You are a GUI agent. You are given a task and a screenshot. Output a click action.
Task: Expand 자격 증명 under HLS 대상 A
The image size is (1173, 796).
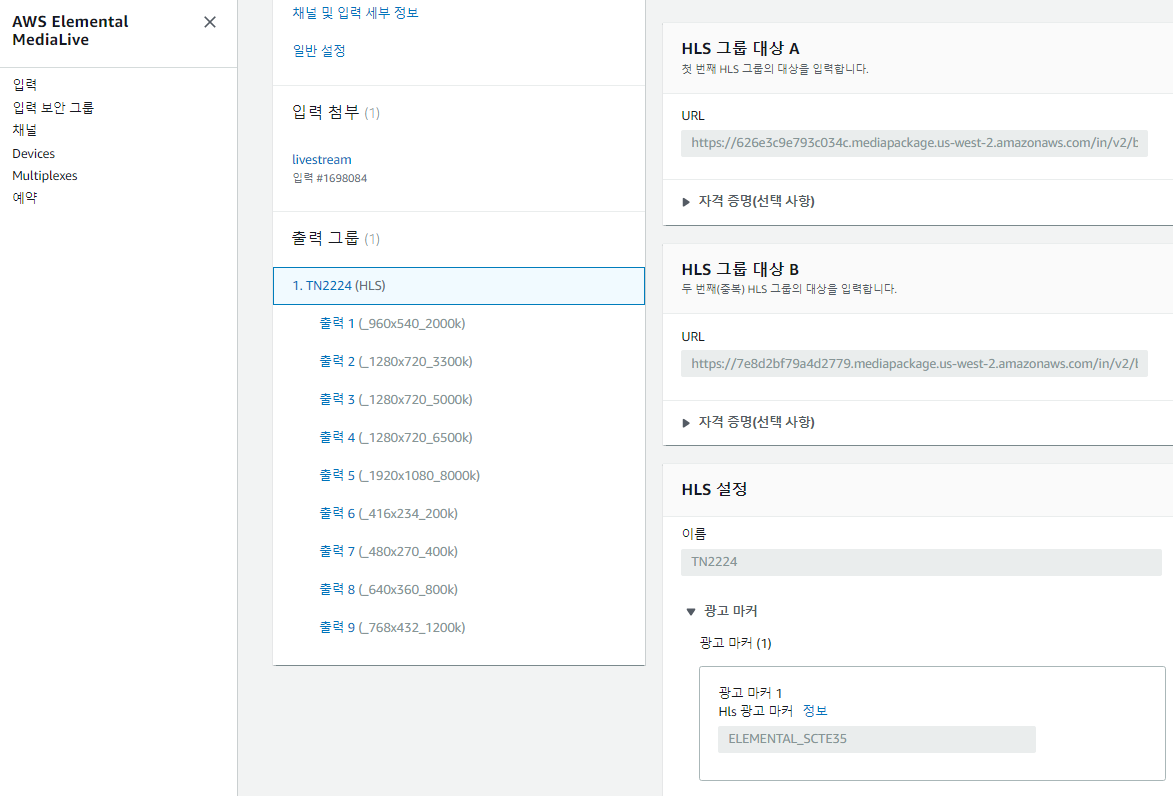tap(748, 201)
